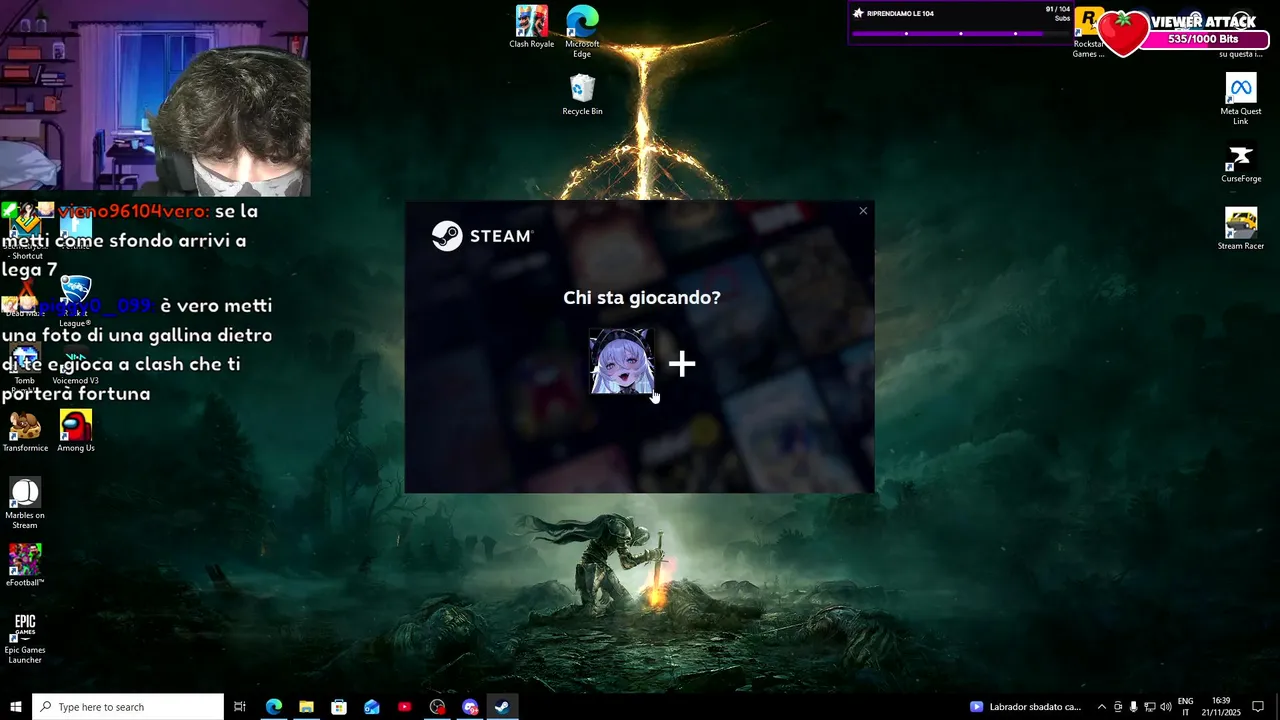The image size is (1280, 720).
Task: Open clock showing 16:39
Action: tap(1221, 707)
